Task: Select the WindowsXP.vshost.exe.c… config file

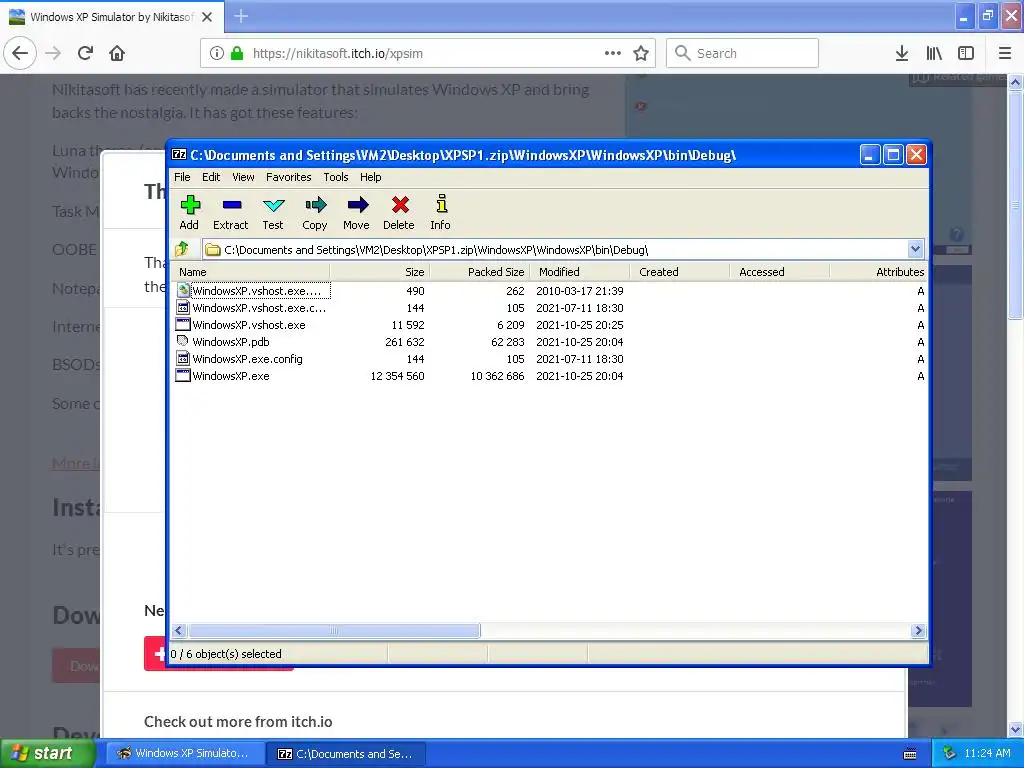Action: [259, 308]
